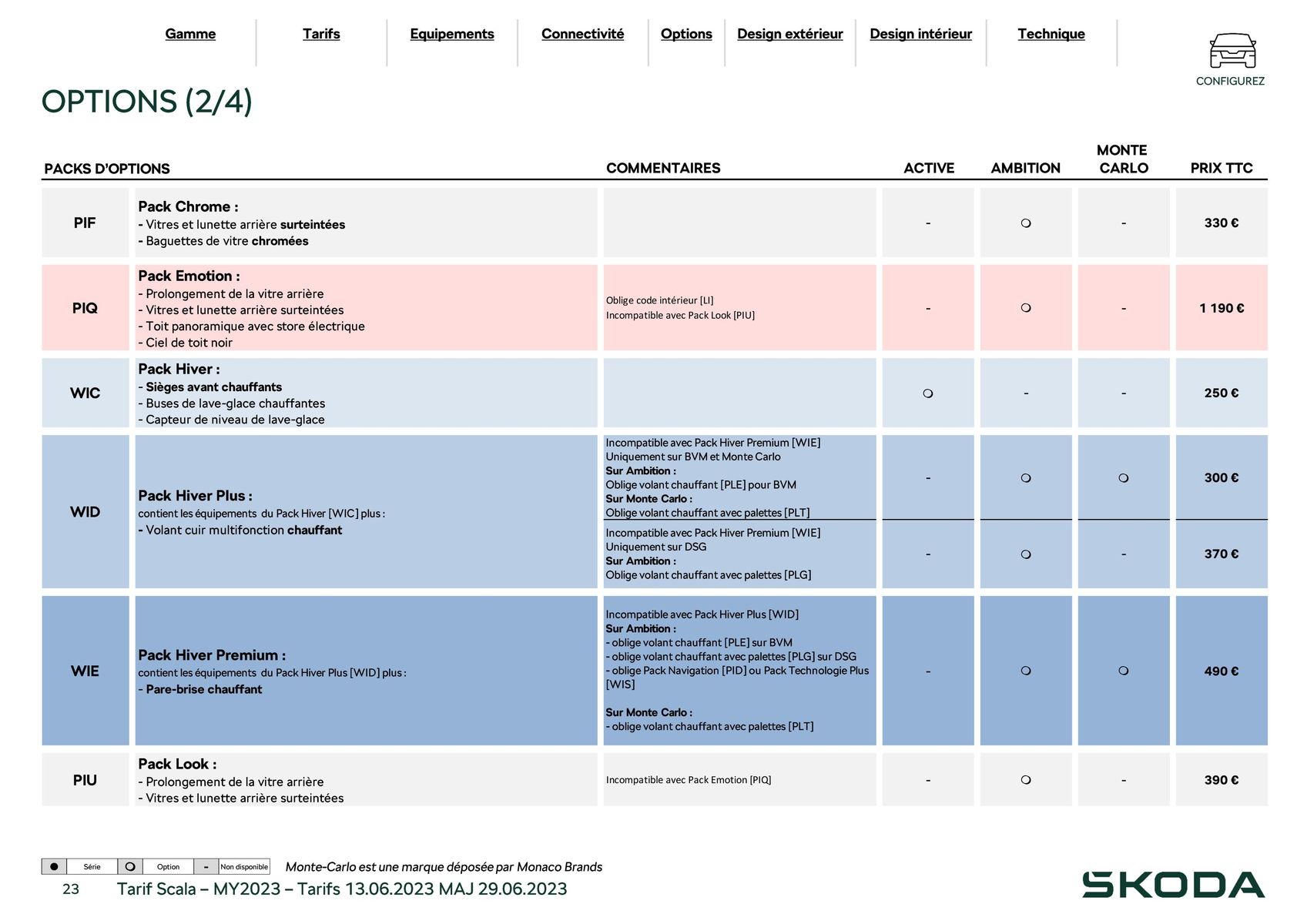Click 'Uniquement sur BVM et Monte Carlo' line
This screenshot has height=924, width=1307.
coord(693,457)
